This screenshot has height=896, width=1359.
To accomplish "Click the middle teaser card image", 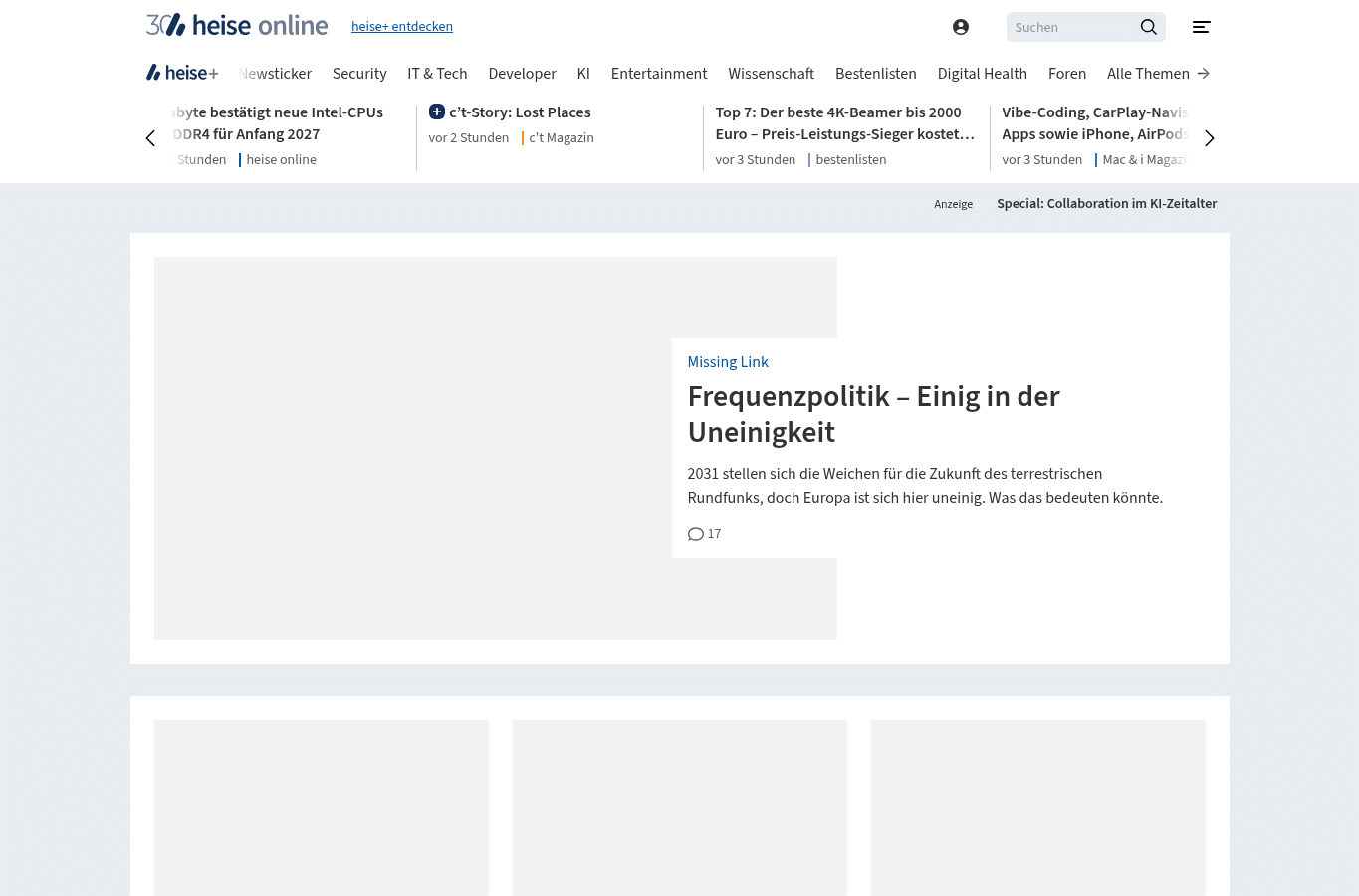I will point(680,807).
